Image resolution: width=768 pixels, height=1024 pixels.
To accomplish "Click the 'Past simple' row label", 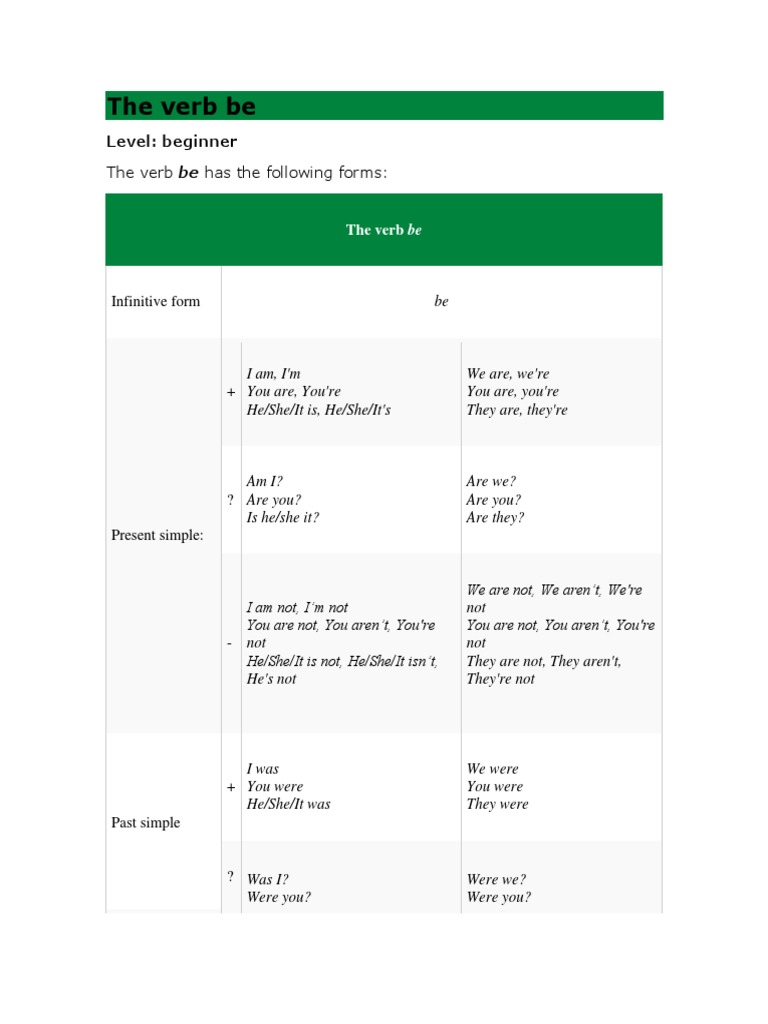I will tap(146, 822).
